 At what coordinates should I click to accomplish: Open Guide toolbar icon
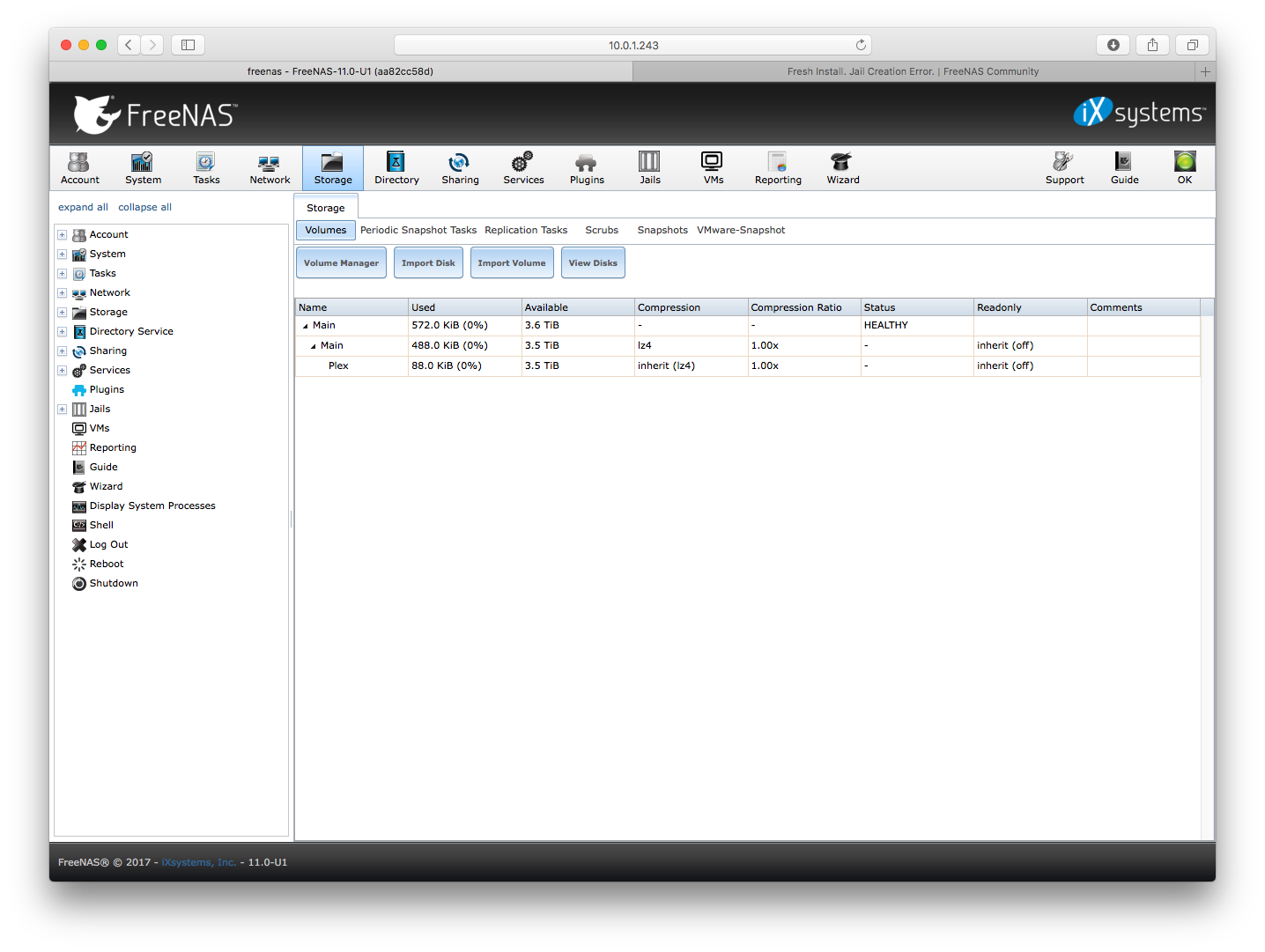click(1124, 167)
